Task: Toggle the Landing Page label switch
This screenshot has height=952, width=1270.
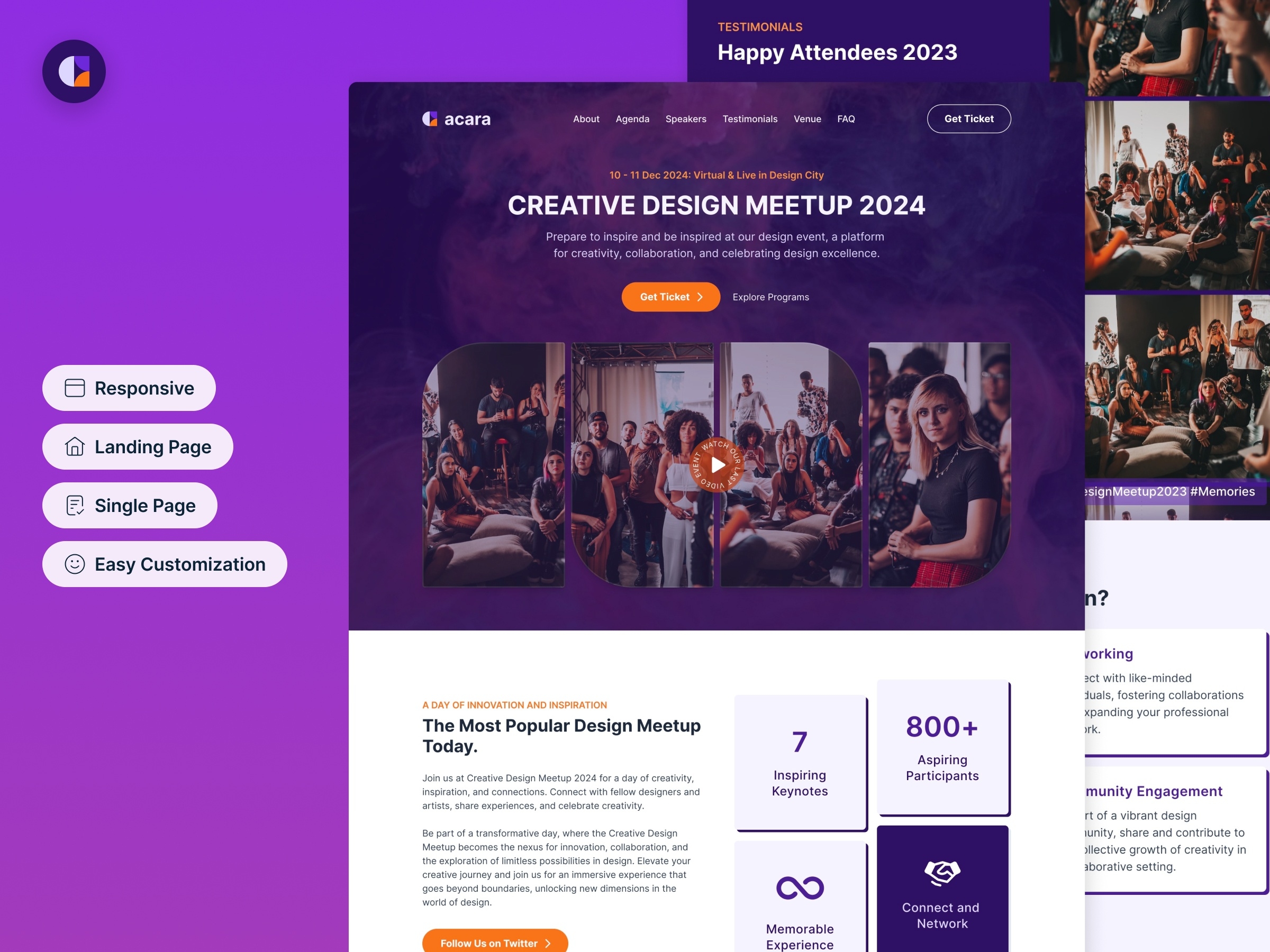Action: click(x=139, y=446)
